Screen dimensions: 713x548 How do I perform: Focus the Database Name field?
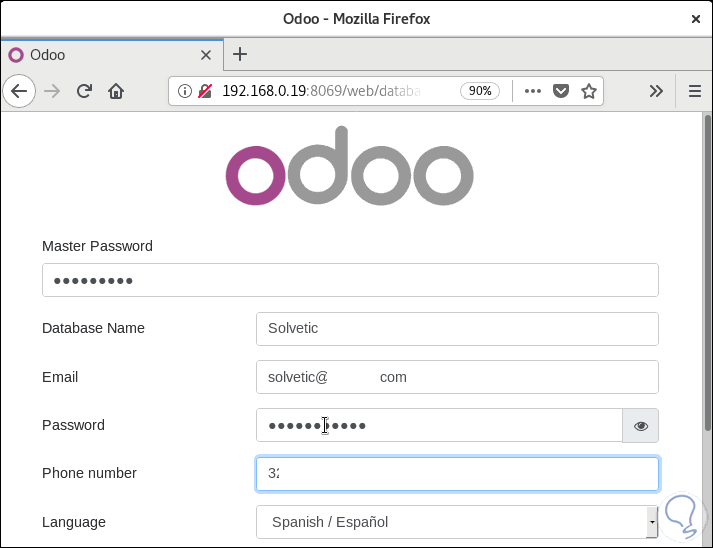click(457, 328)
